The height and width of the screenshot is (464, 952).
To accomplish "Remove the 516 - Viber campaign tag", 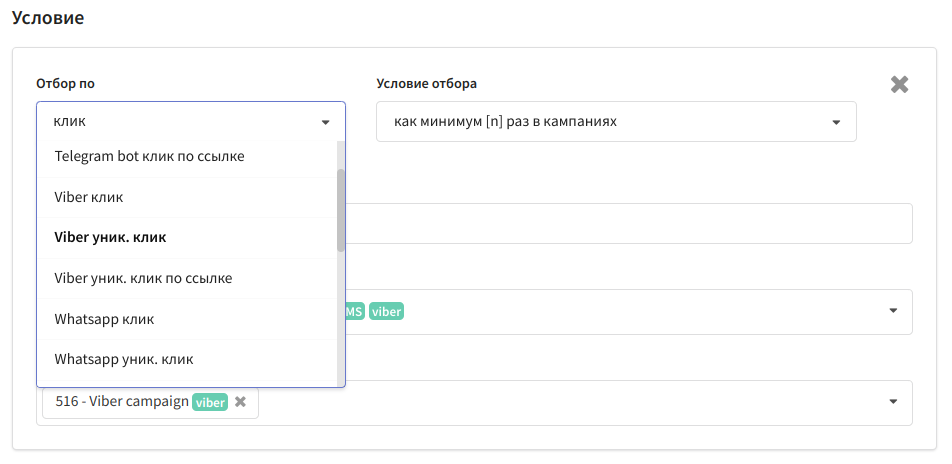I will coord(240,401).
